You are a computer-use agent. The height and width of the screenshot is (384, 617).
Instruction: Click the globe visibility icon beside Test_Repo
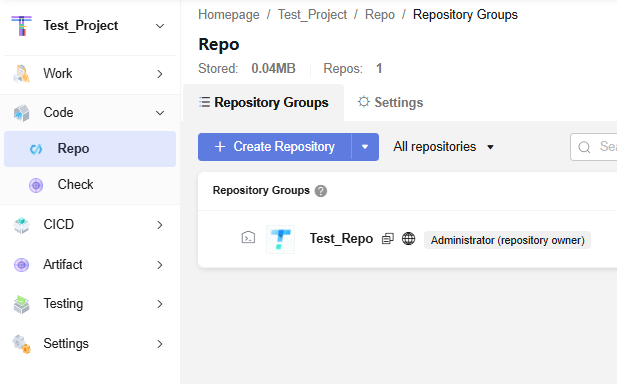click(408, 238)
